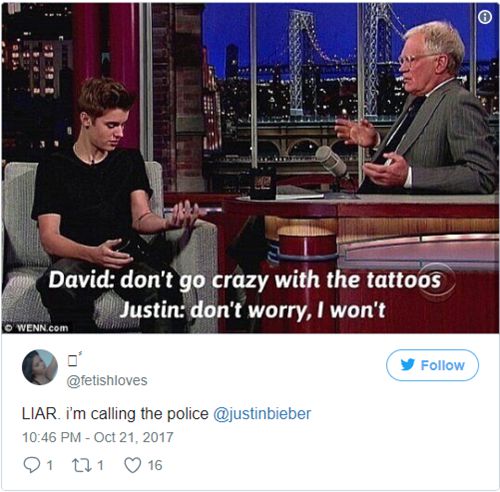The image size is (500, 492).
Task: Click the David caption line on image
Action: pyautogui.click(x=245, y=280)
